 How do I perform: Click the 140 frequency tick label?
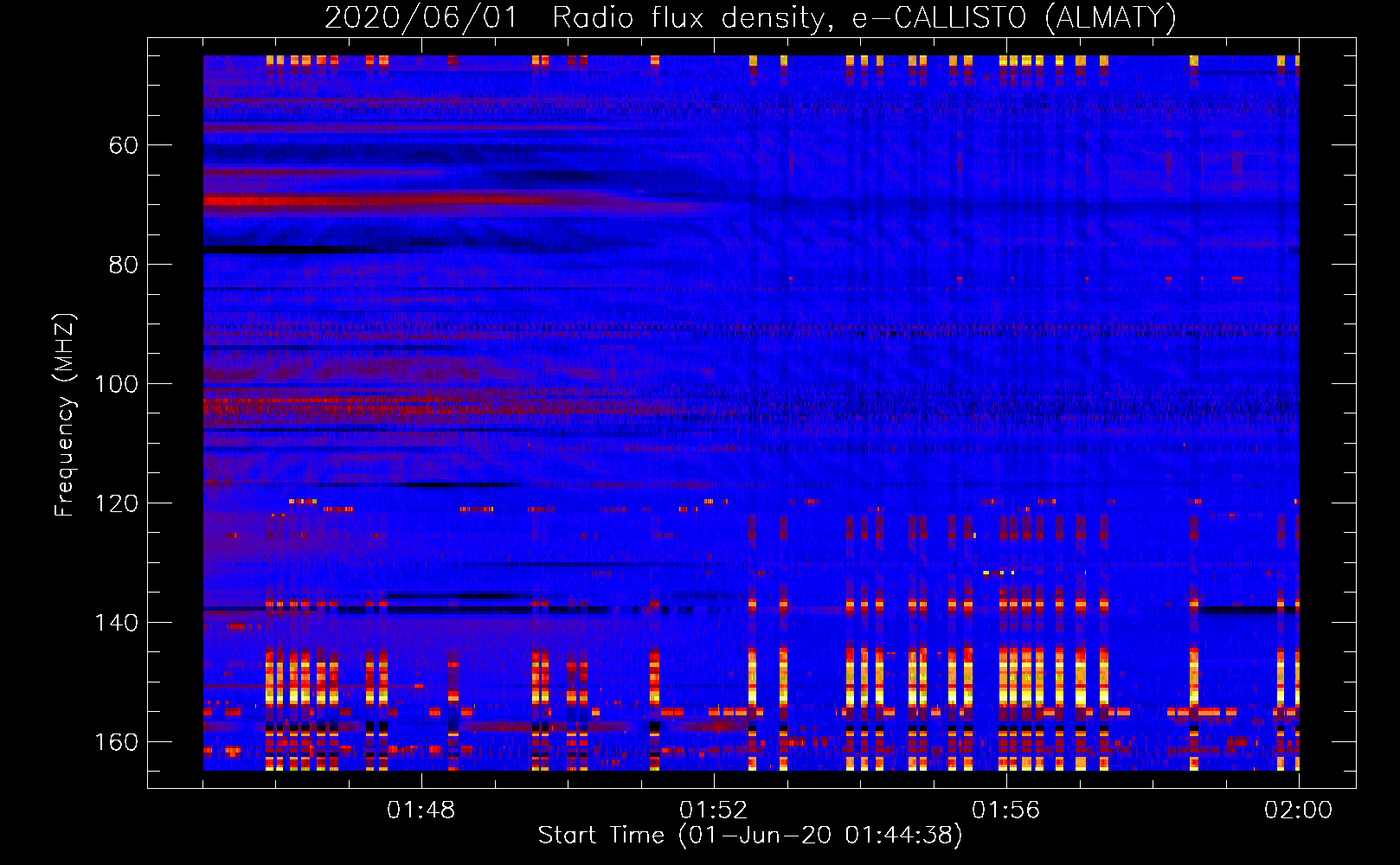[116, 623]
